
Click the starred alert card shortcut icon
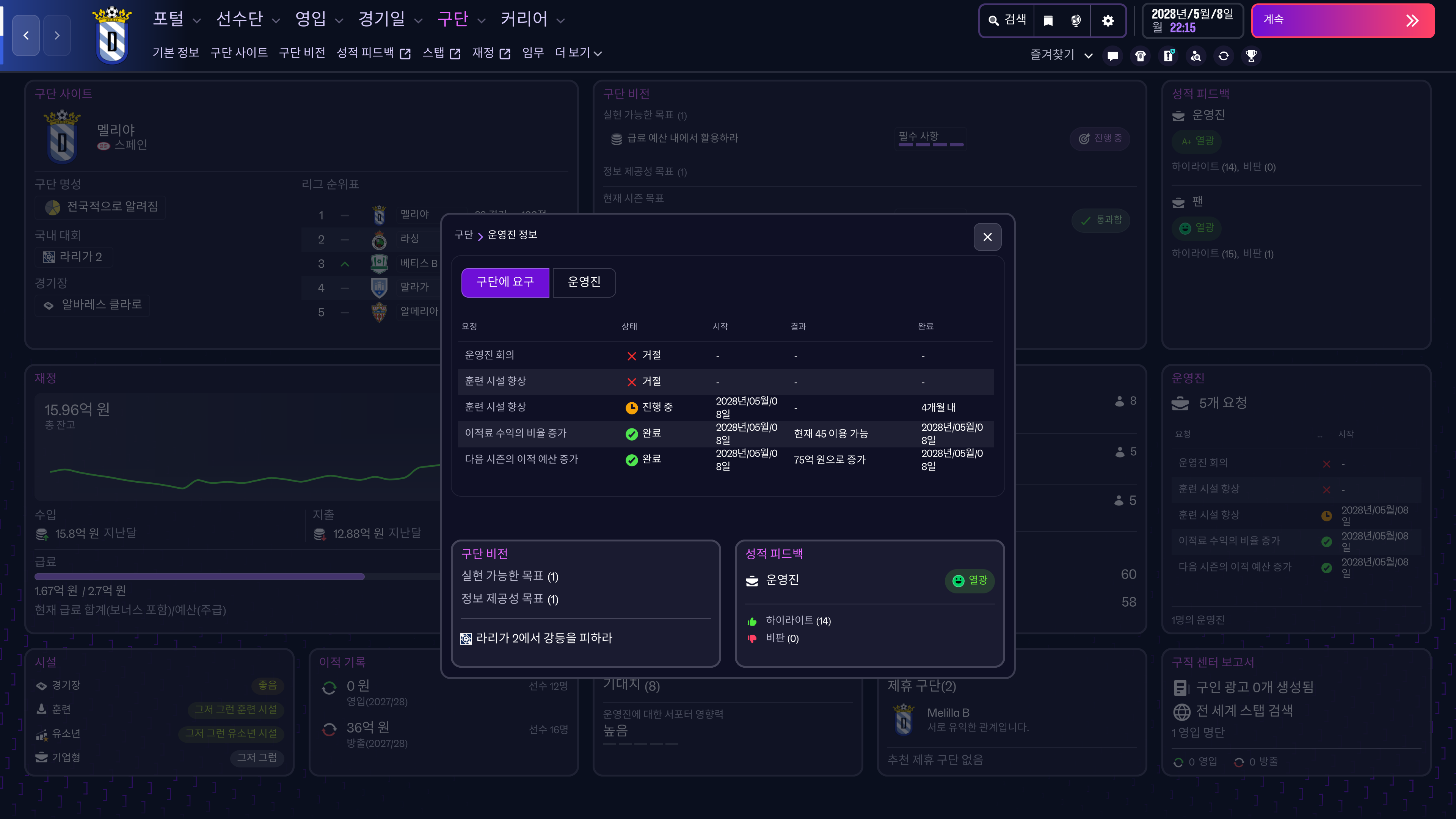click(x=1168, y=56)
